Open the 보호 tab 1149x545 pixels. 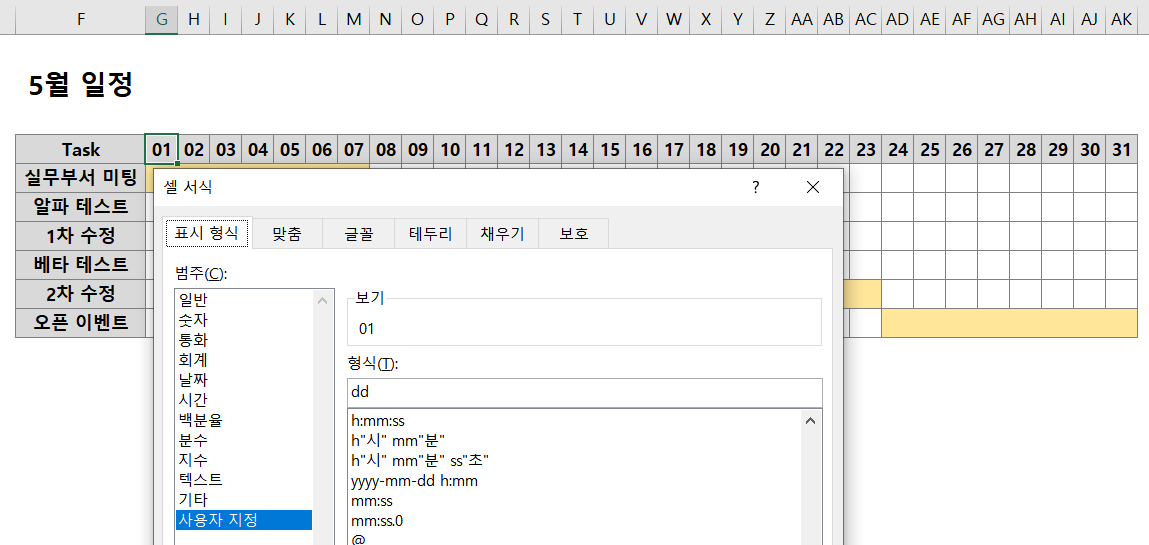574,234
